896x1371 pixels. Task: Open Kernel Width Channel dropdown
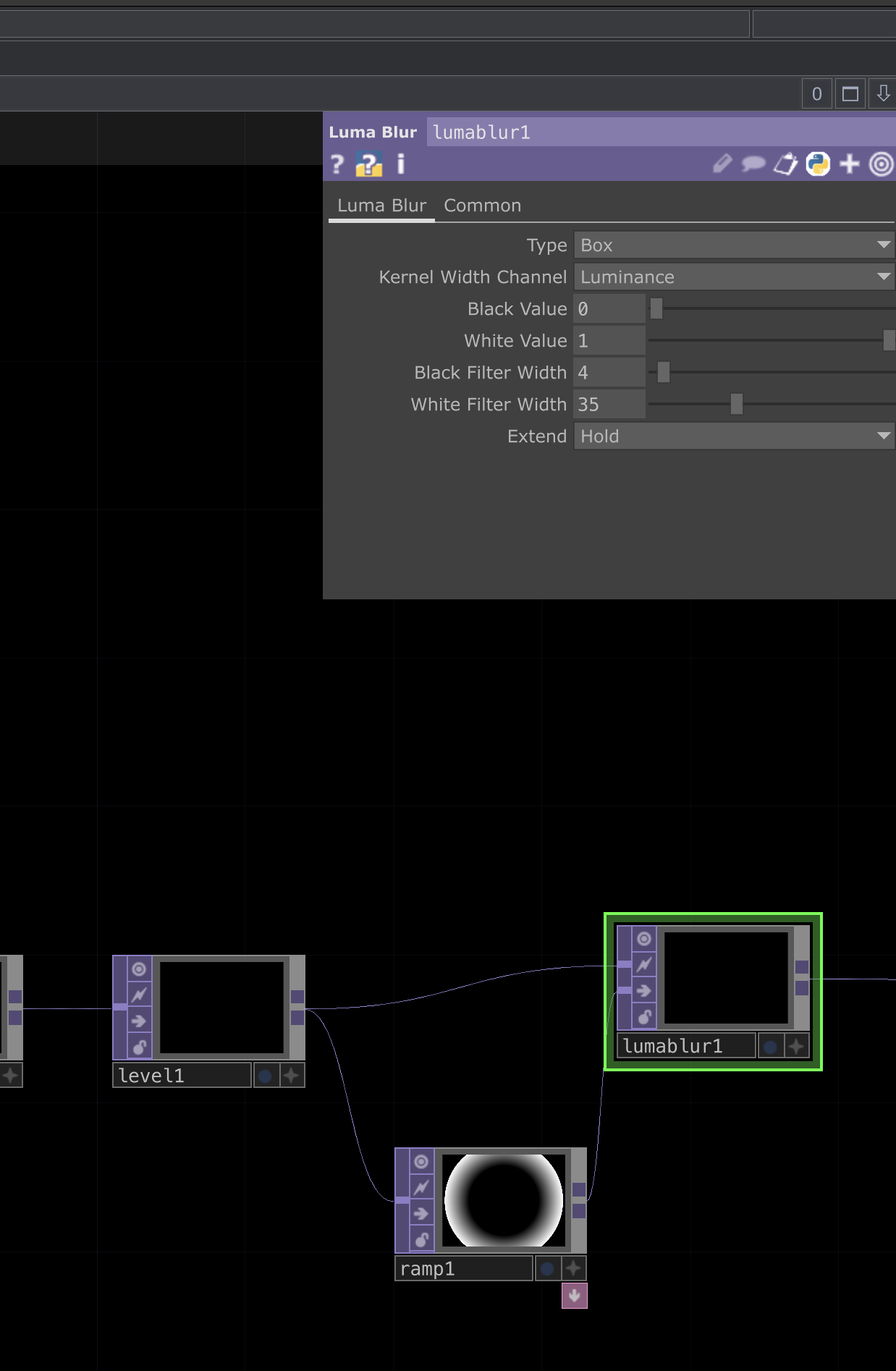pyautogui.click(x=733, y=277)
